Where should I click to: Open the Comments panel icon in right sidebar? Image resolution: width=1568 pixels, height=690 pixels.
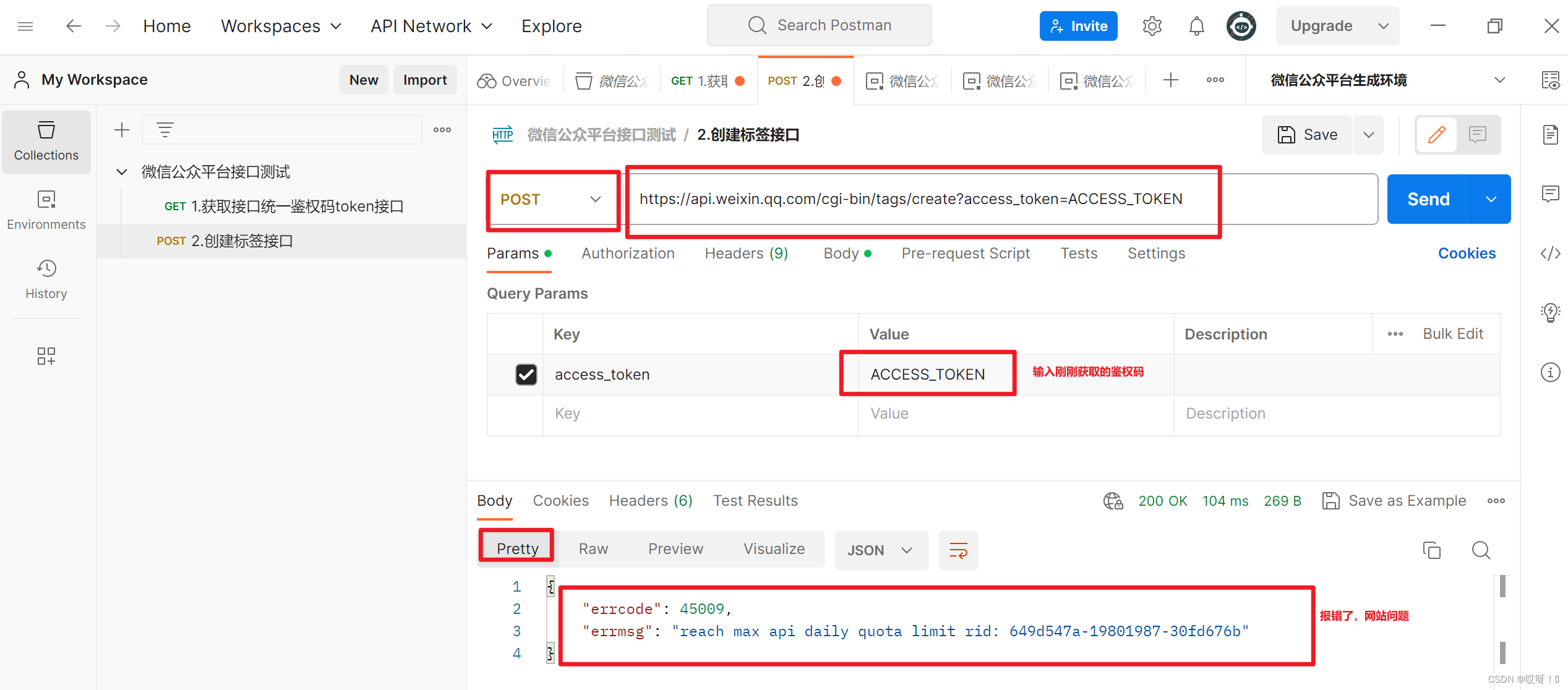[x=1551, y=194]
